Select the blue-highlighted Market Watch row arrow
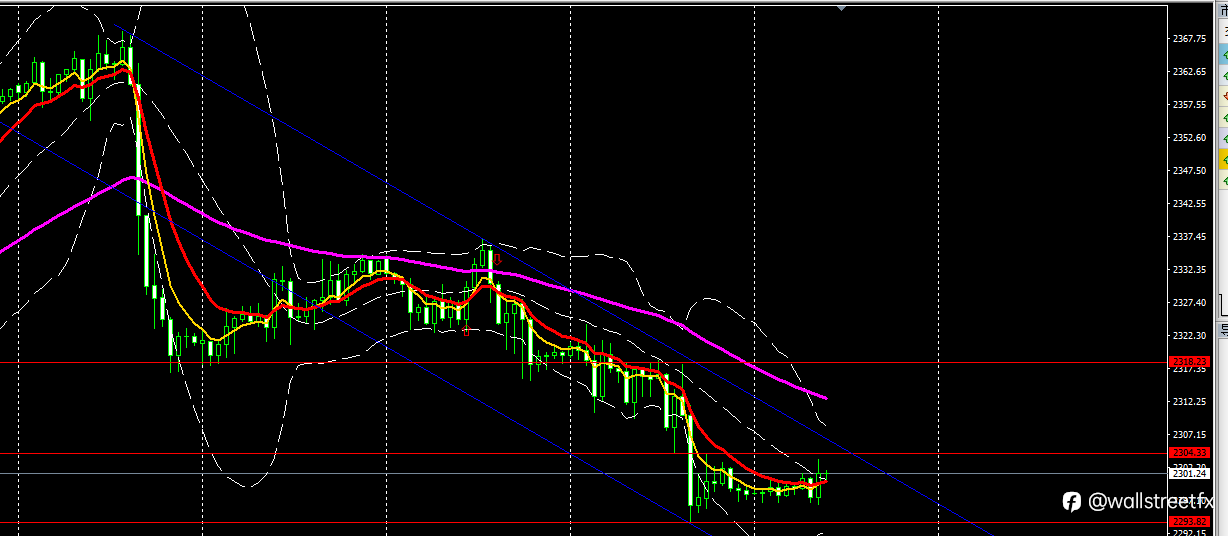 (x=1224, y=54)
